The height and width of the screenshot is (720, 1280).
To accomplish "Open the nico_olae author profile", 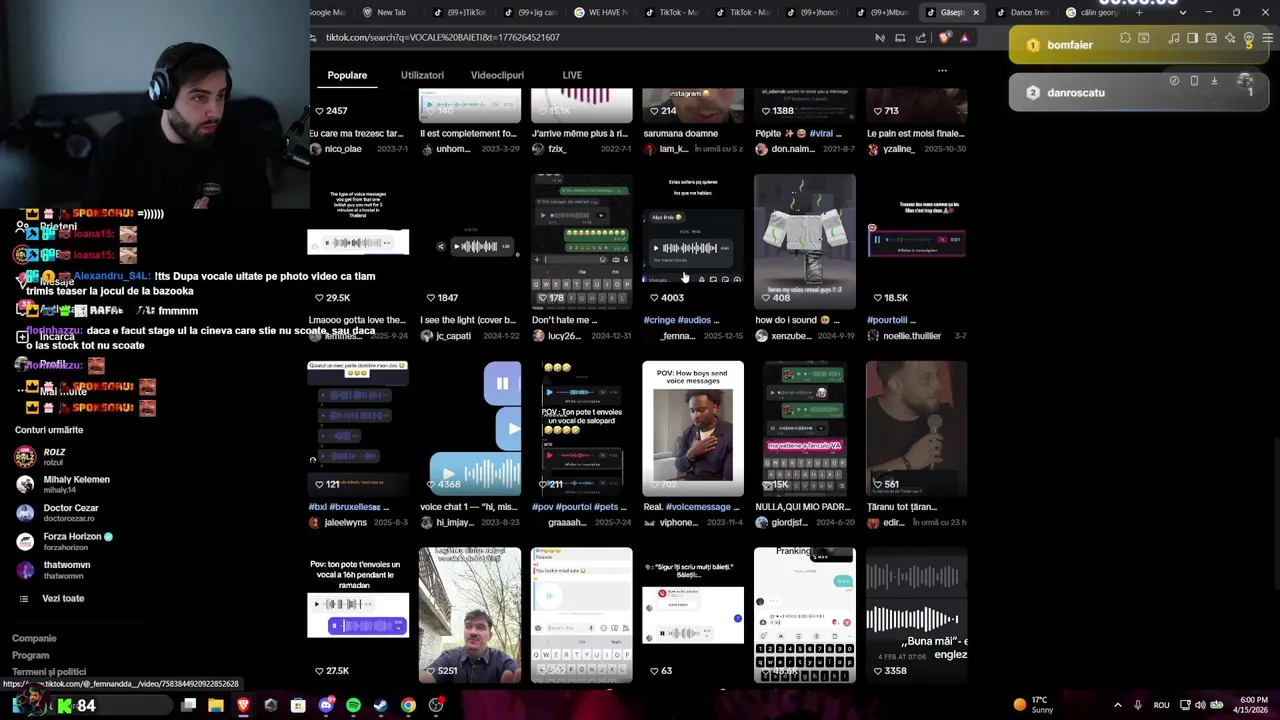I will point(342,149).
